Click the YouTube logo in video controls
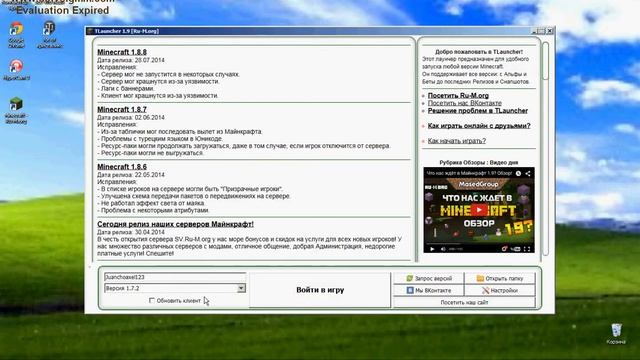This screenshot has width=640, height=360. pyautogui.click(x=516, y=249)
